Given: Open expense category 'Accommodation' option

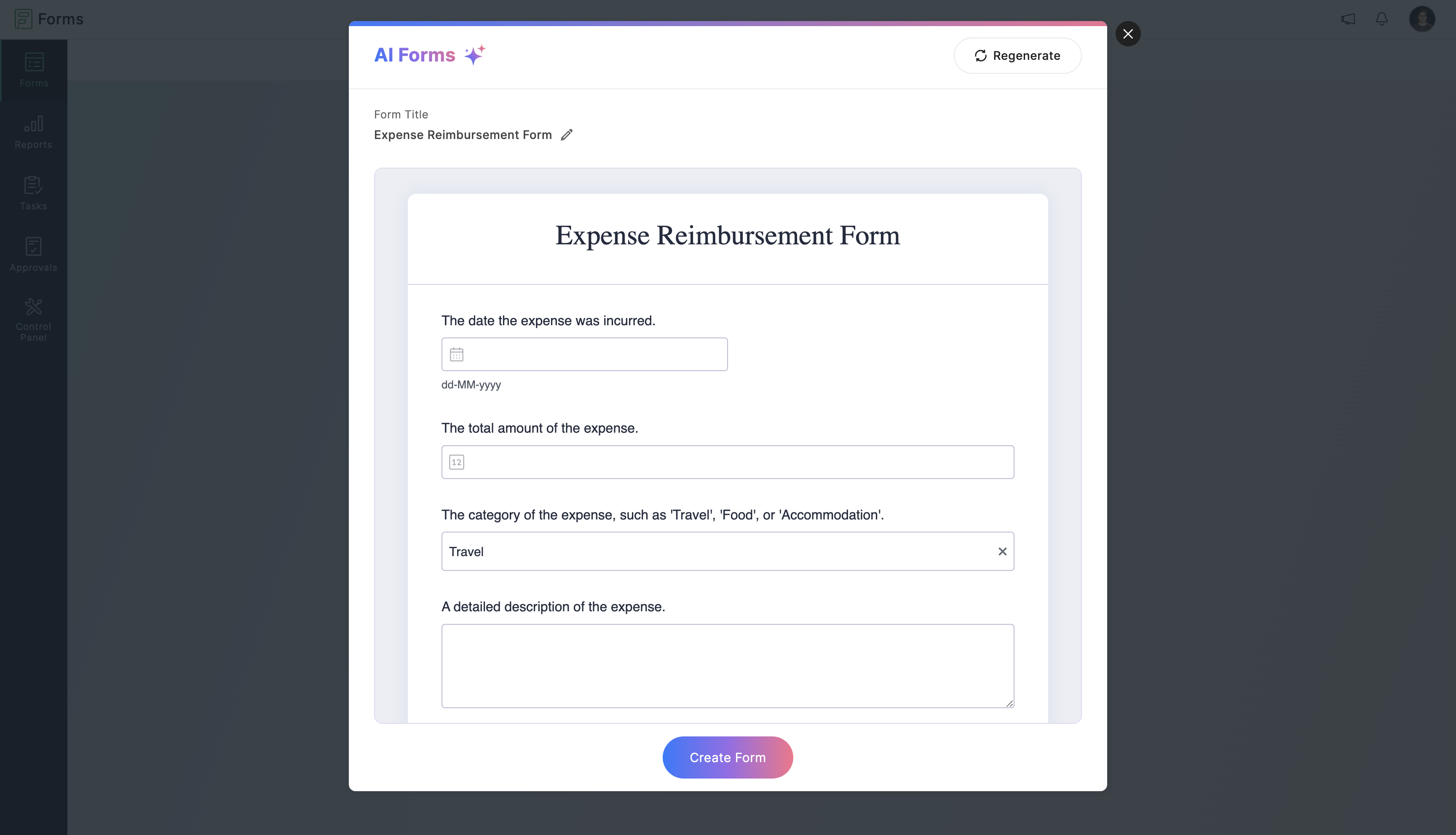Looking at the screenshot, I should pos(727,551).
